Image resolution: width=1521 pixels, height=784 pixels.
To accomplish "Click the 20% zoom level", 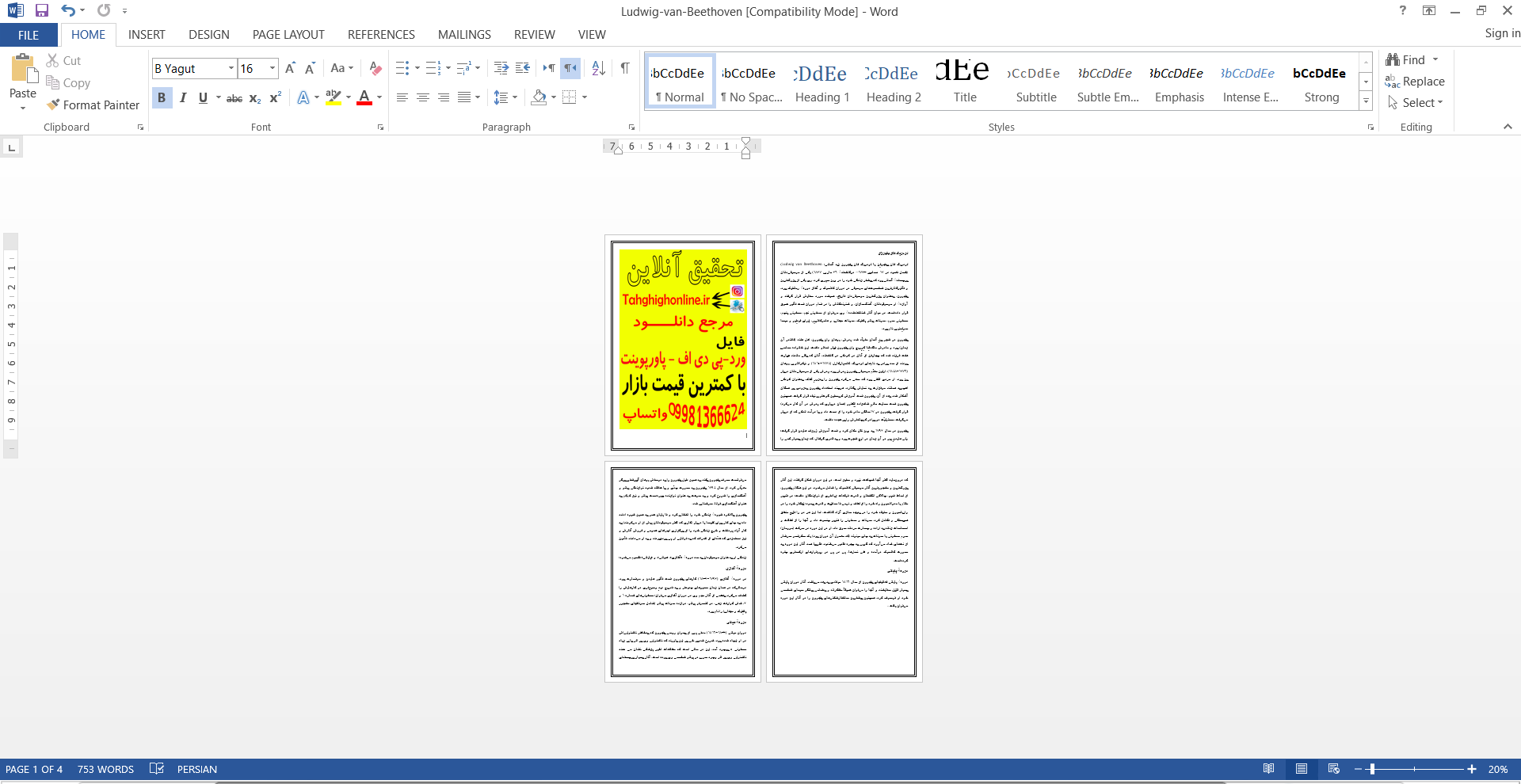I will [x=1498, y=769].
